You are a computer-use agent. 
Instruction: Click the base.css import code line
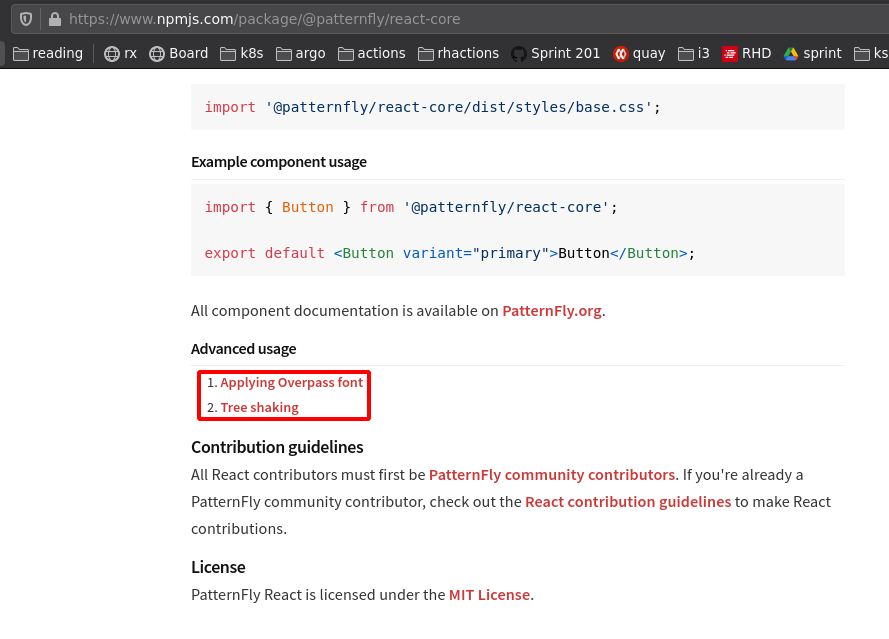(x=433, y=107)
